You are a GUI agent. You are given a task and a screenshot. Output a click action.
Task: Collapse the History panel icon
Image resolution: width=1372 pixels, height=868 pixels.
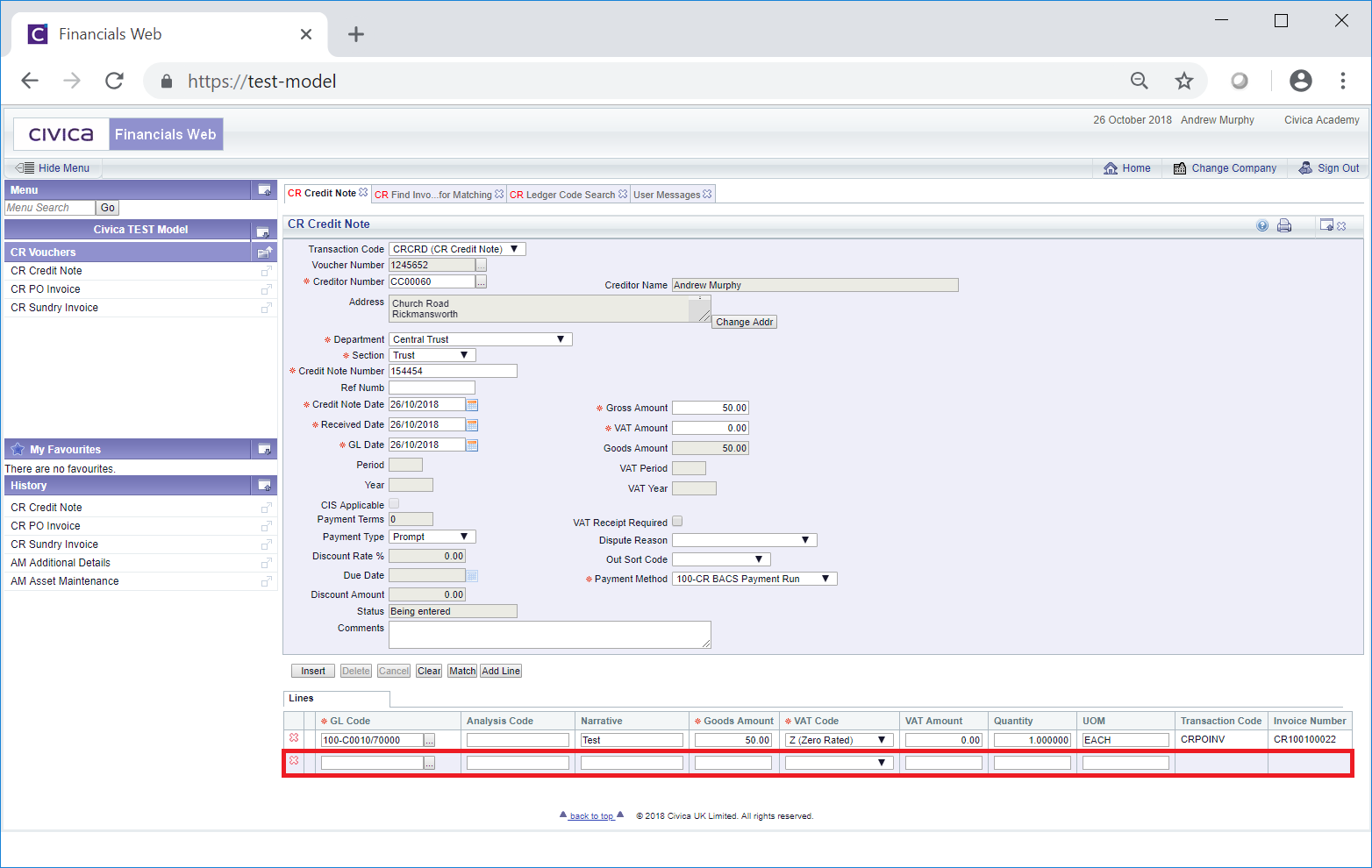pyautogui.click(x=264, y=486)
